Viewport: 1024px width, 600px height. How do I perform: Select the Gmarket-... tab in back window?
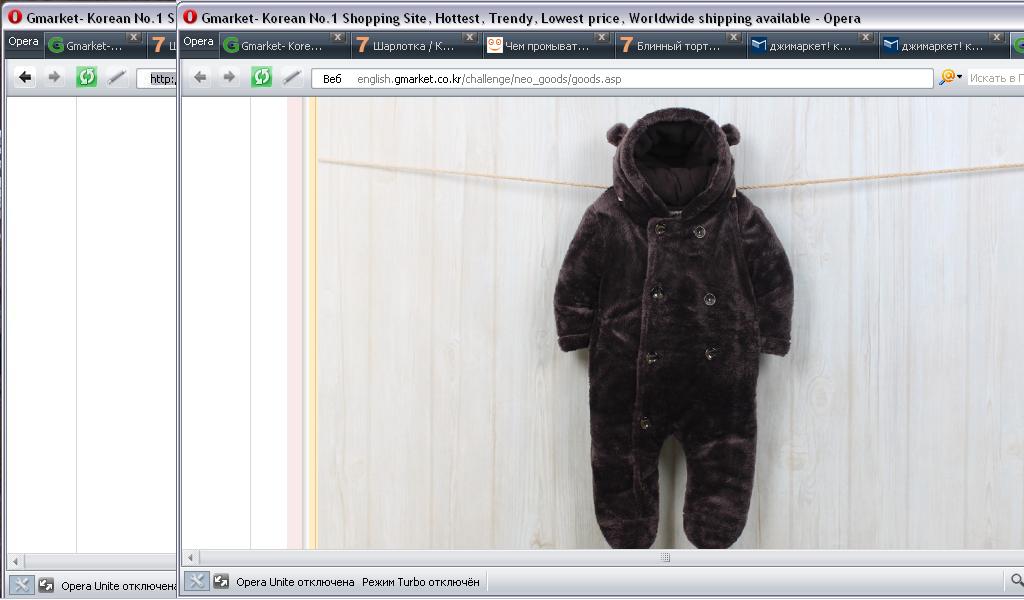(x=94, y=46)
